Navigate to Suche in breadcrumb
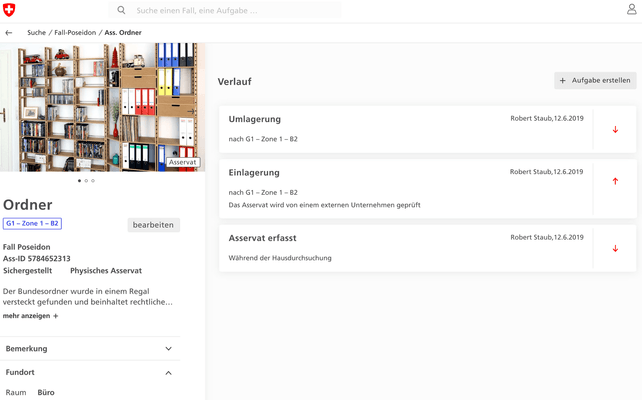 37,33
